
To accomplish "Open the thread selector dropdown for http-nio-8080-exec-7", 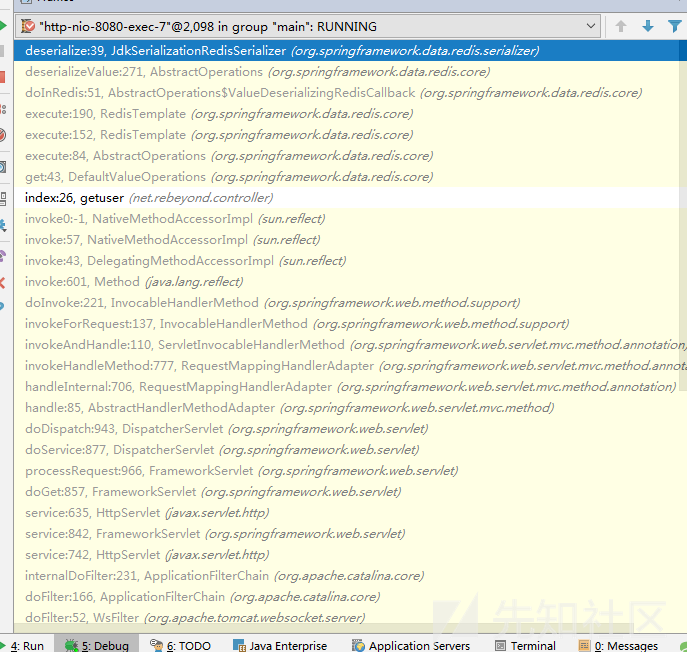I will pos(308,26).
